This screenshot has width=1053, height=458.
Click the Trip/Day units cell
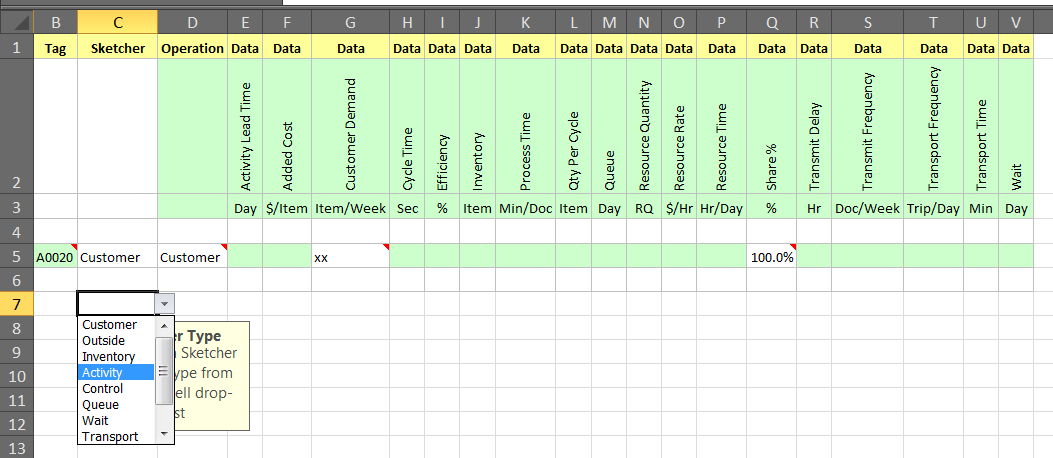933,208
